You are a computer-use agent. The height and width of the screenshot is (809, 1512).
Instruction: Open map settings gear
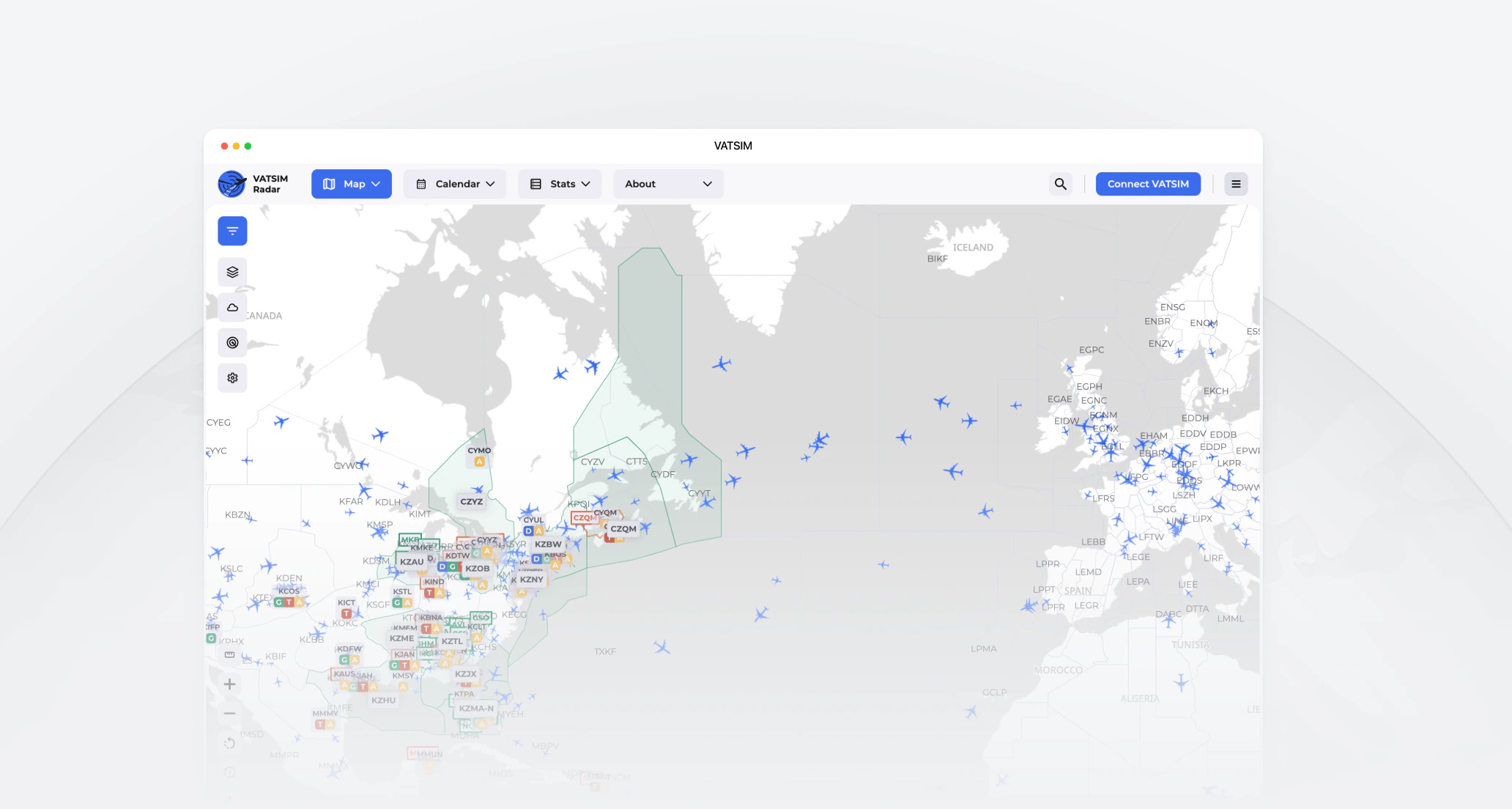pyautogui.click(x=232, y=377)
